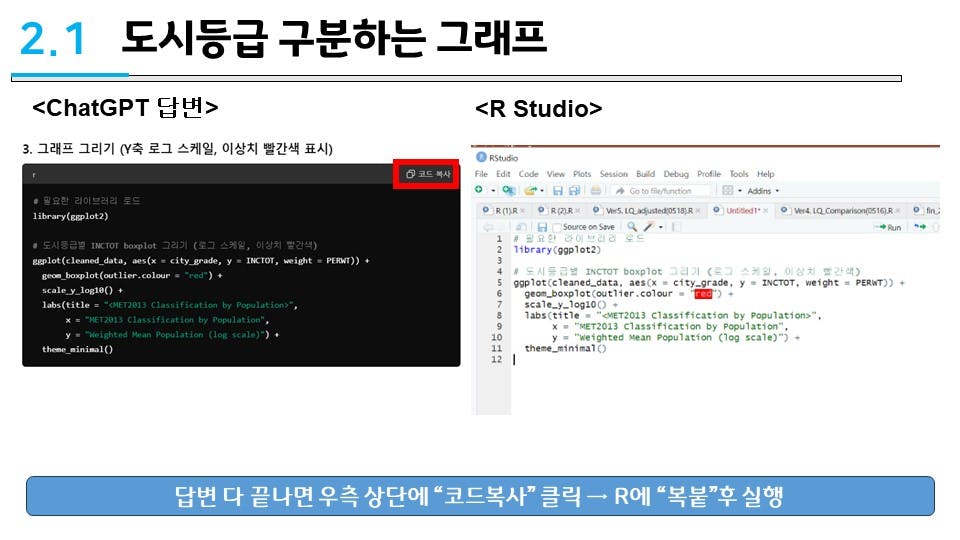This screenshot has width=960, height=540.
Task: Close the R (1).R tab
Action: (x=523, y=211)
